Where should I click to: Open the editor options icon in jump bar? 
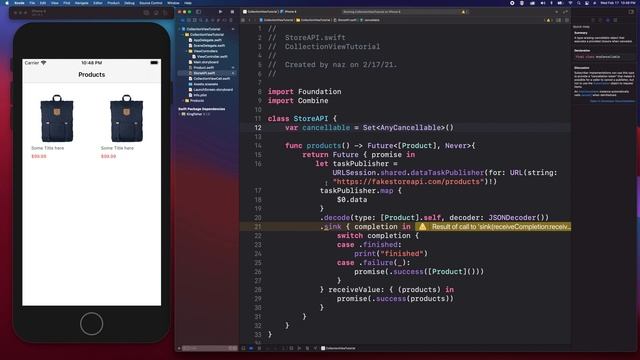coord(558,20)
